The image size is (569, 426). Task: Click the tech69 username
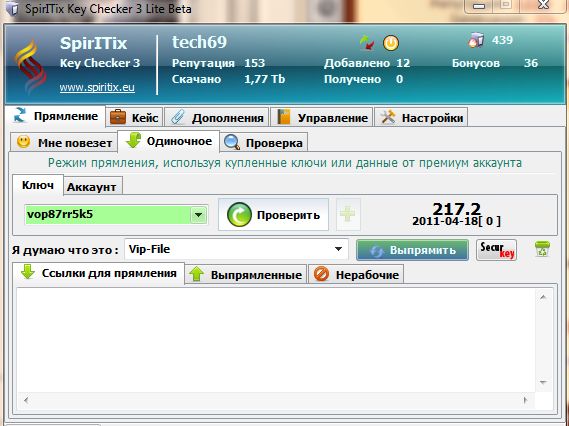coord(199,42)
